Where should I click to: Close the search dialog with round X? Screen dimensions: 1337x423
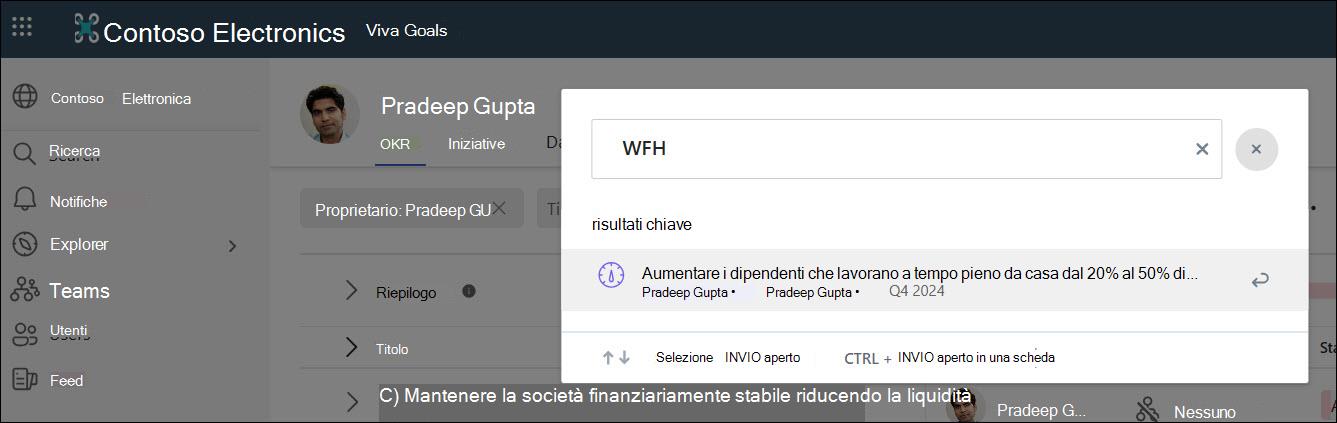(1256, 149)
